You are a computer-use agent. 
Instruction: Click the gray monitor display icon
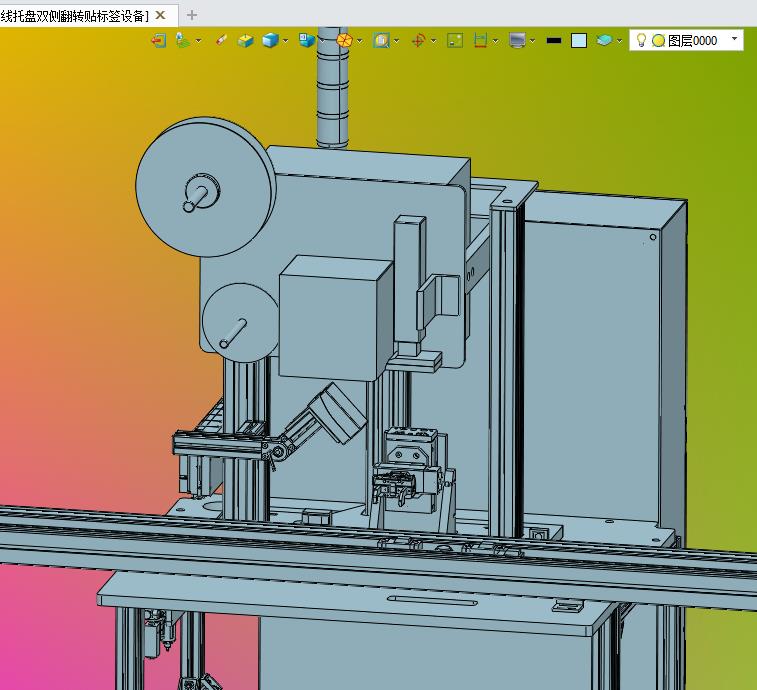pyautogui.click(x=517, y=41)
